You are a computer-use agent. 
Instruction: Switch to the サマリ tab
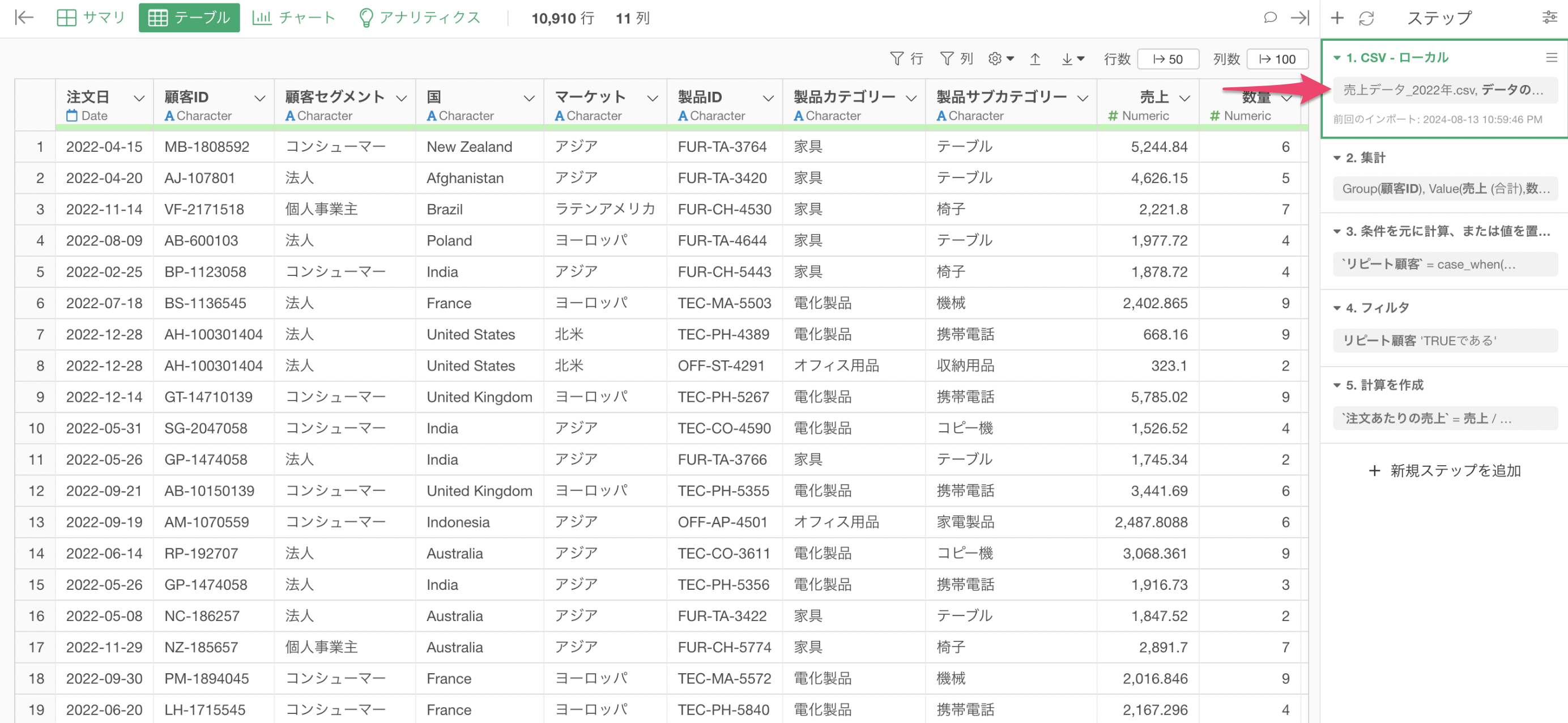click(91, 18)
